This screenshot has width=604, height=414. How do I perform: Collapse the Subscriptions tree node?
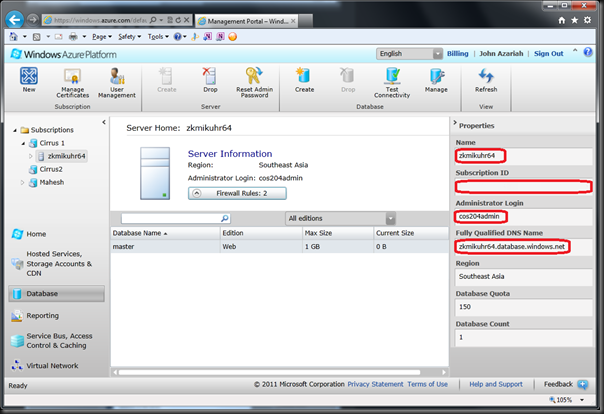click(15, 131)
